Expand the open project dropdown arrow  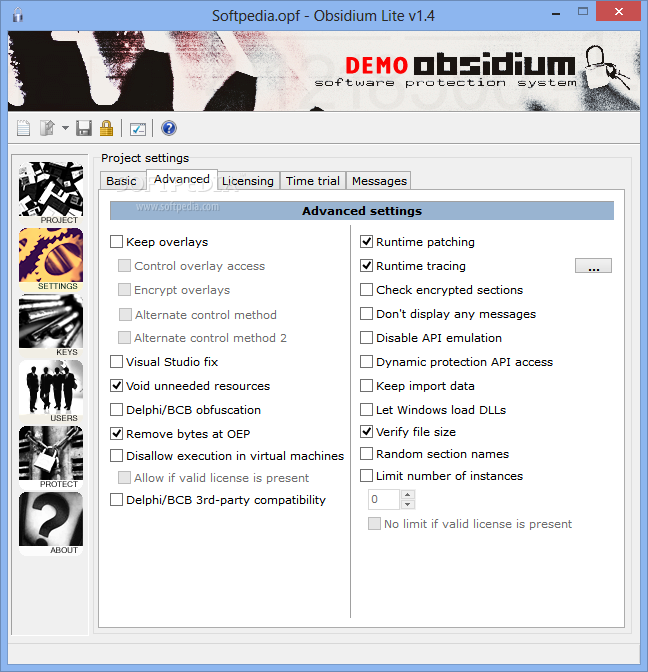65,128
